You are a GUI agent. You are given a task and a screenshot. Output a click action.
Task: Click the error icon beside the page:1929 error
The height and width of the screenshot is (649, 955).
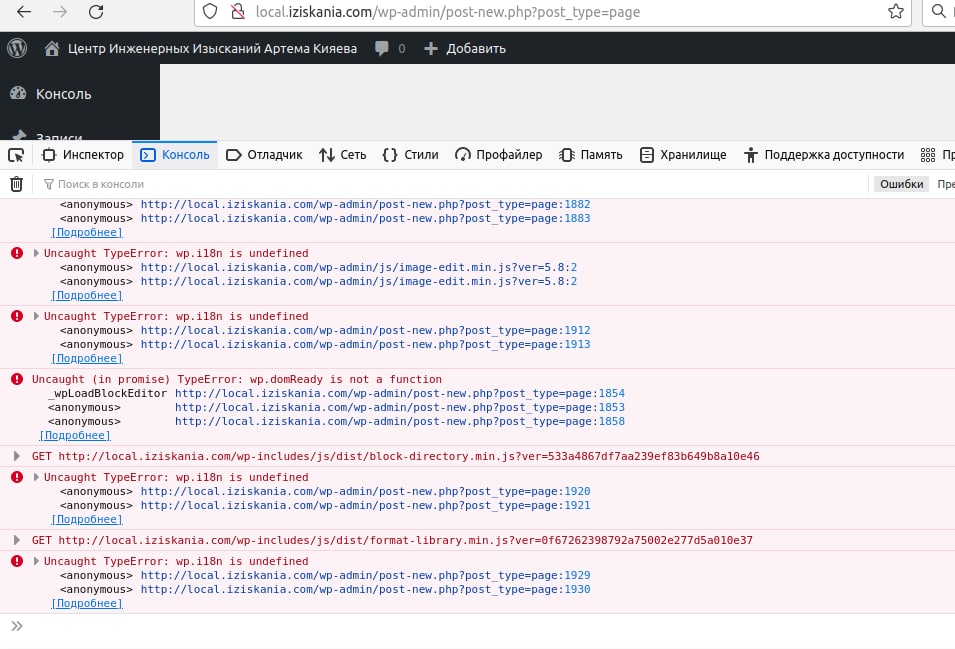click(17, 561)
